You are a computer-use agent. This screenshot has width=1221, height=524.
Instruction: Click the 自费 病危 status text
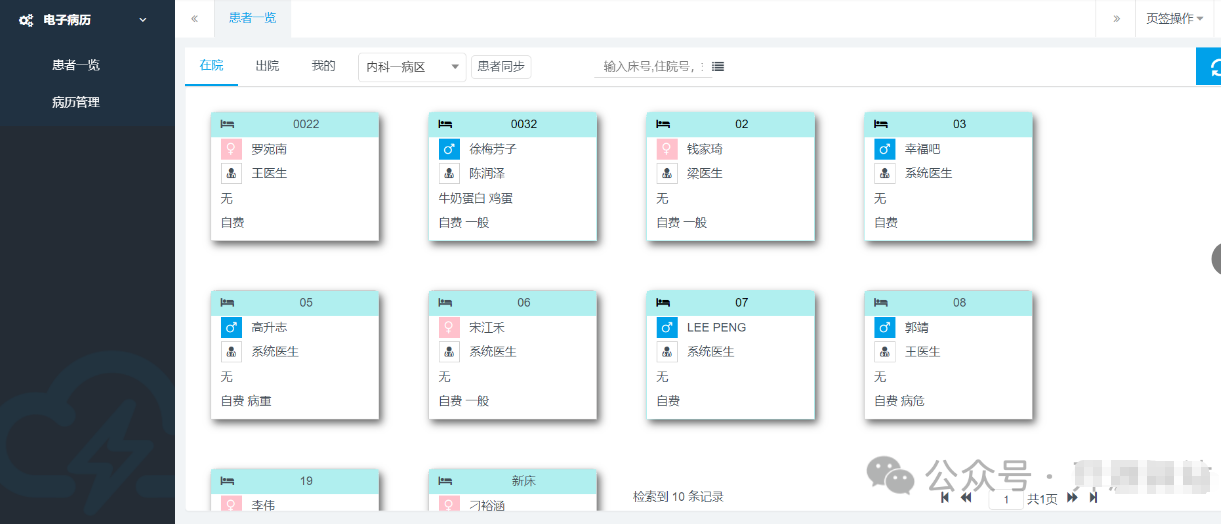pos(900,401)
